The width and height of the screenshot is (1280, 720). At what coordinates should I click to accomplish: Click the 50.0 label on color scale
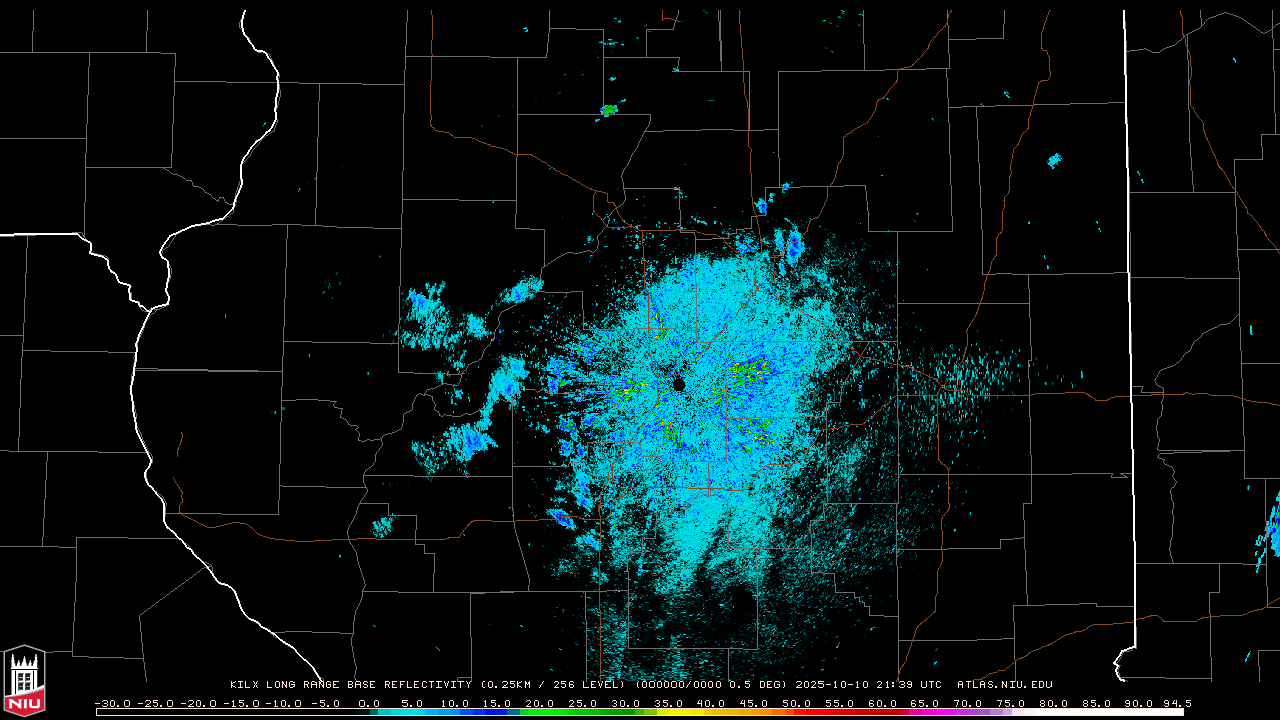click(797, 703)
